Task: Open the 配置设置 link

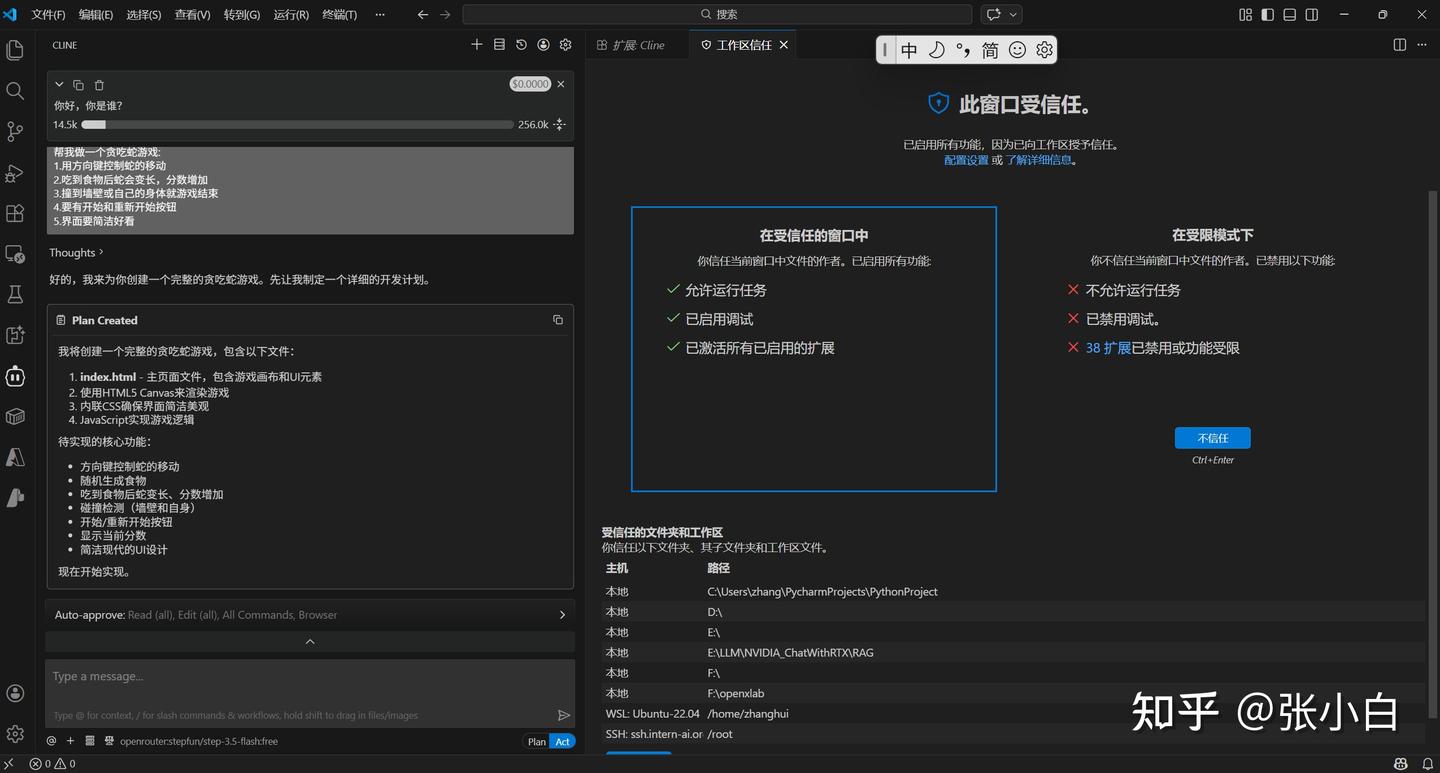Action: 965,160
